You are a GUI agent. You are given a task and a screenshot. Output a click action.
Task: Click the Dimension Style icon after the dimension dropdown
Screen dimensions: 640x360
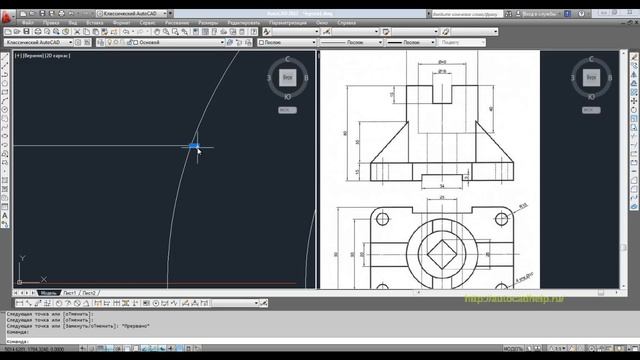click(x=264, y=303)
